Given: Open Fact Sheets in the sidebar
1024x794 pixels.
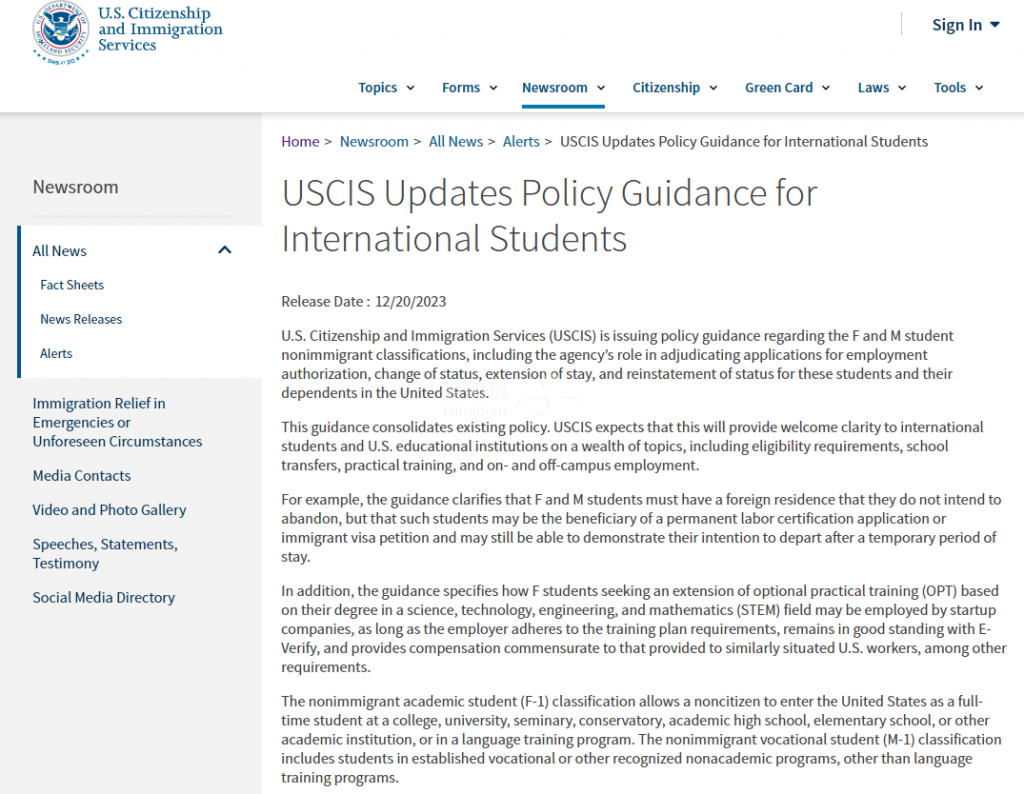Looking at the screenshot, I should (x=72, y=285).
